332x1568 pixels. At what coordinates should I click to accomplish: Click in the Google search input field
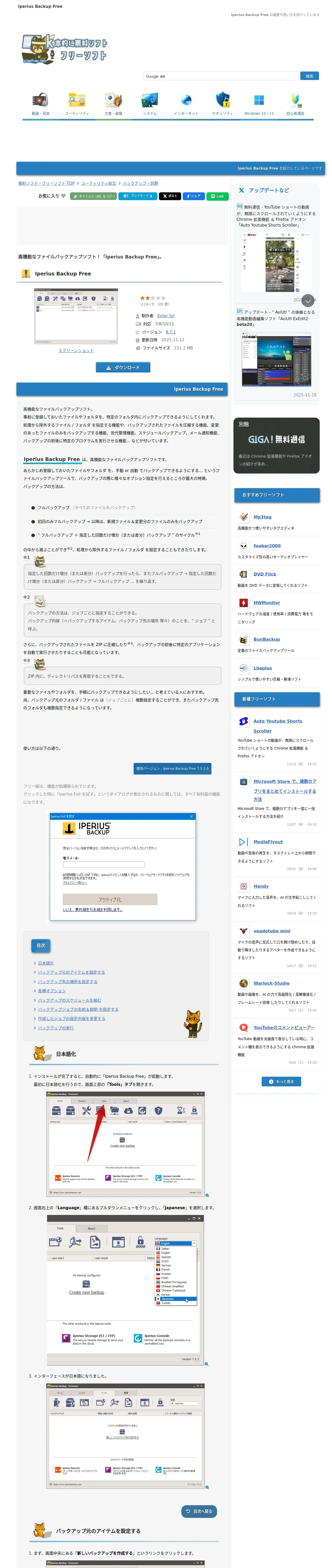coord(221,76)
